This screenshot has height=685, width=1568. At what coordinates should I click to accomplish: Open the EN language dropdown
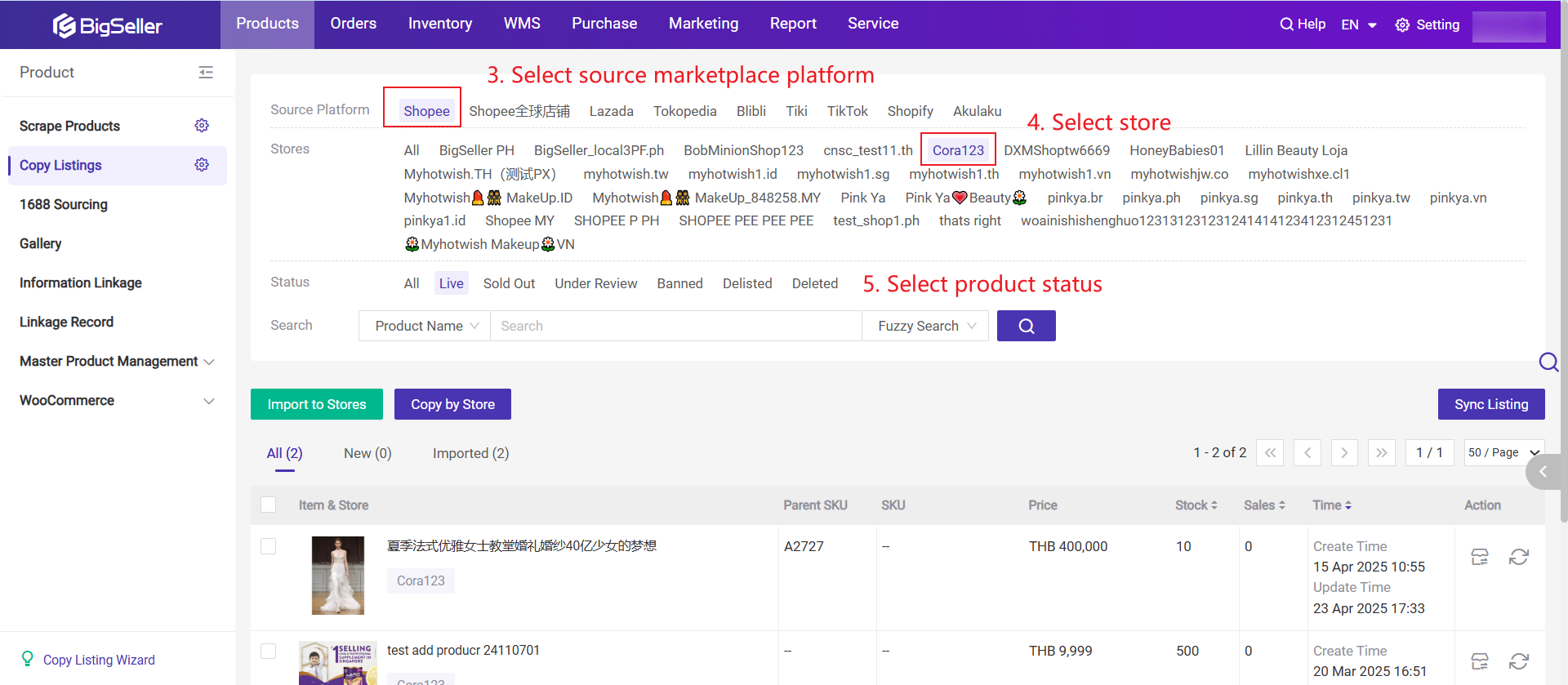pyautogui.click(x=1359, y=25)
